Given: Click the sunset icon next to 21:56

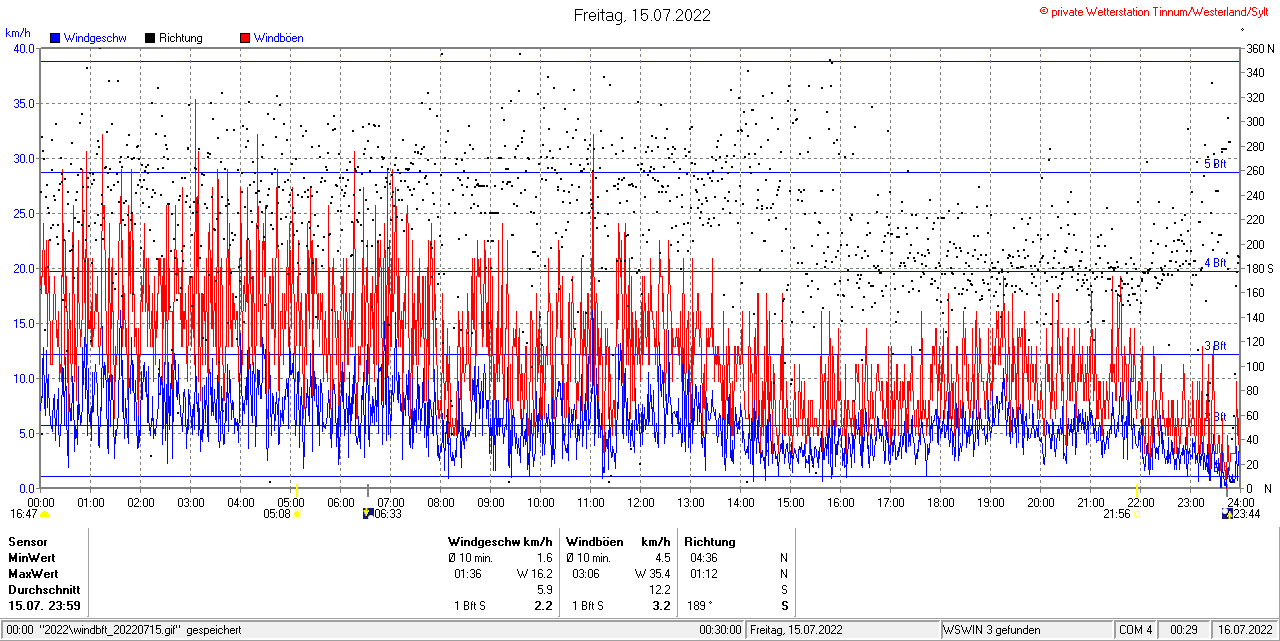Looking at the screenshot, I should 1137,514.
